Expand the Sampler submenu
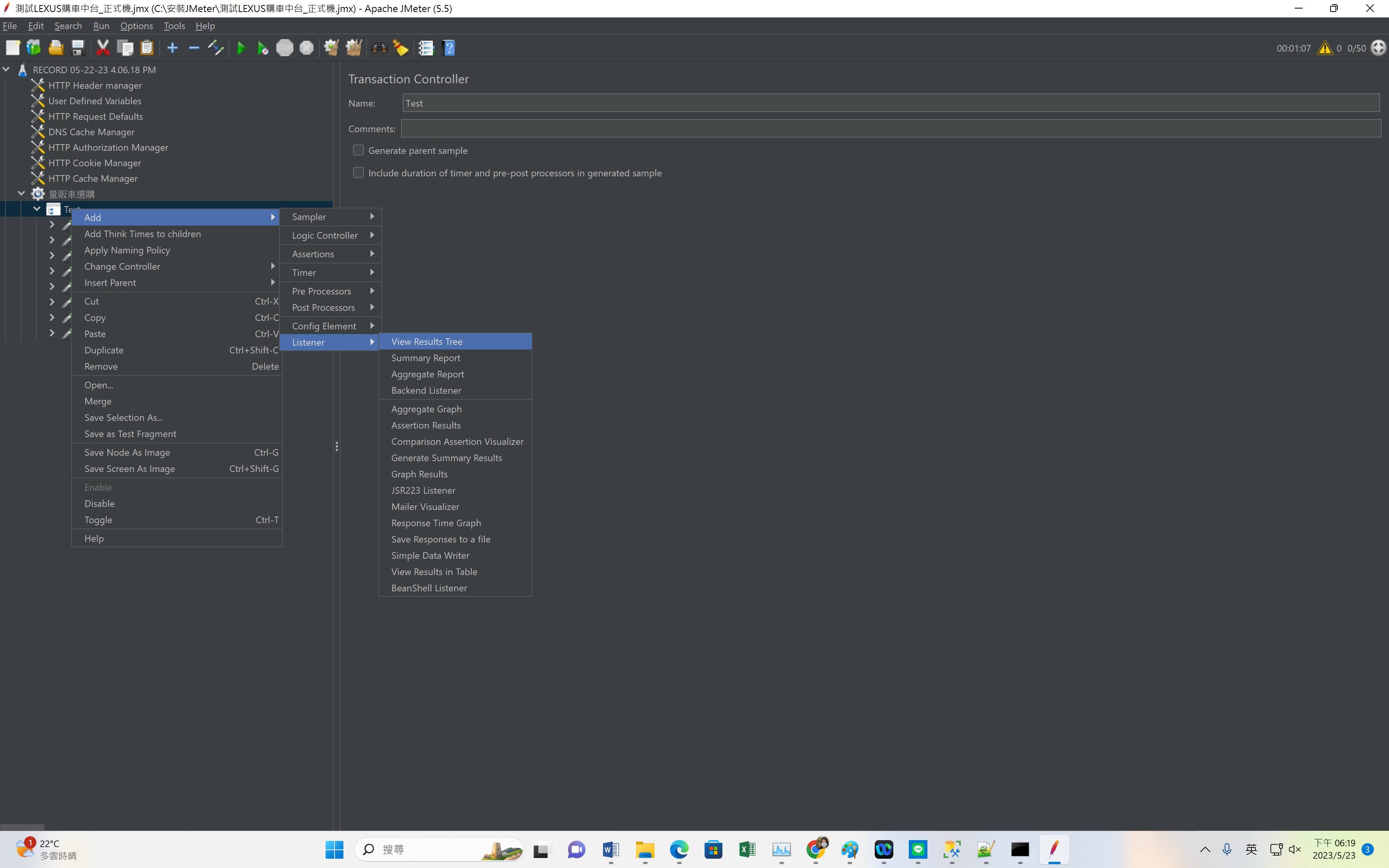This screenshot has width=1389, height=868. [331, 217]
